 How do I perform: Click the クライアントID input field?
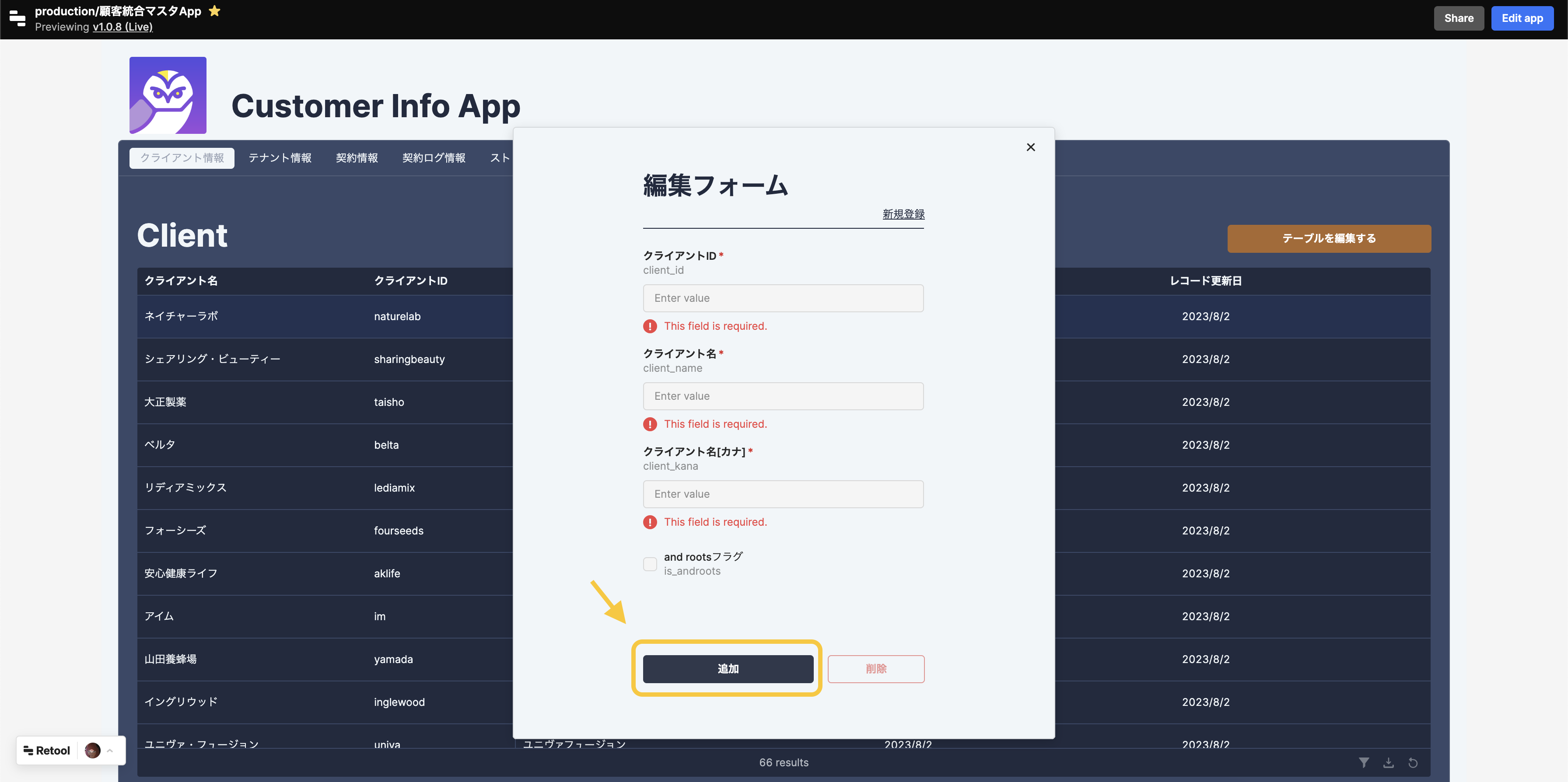coord(783,298)
